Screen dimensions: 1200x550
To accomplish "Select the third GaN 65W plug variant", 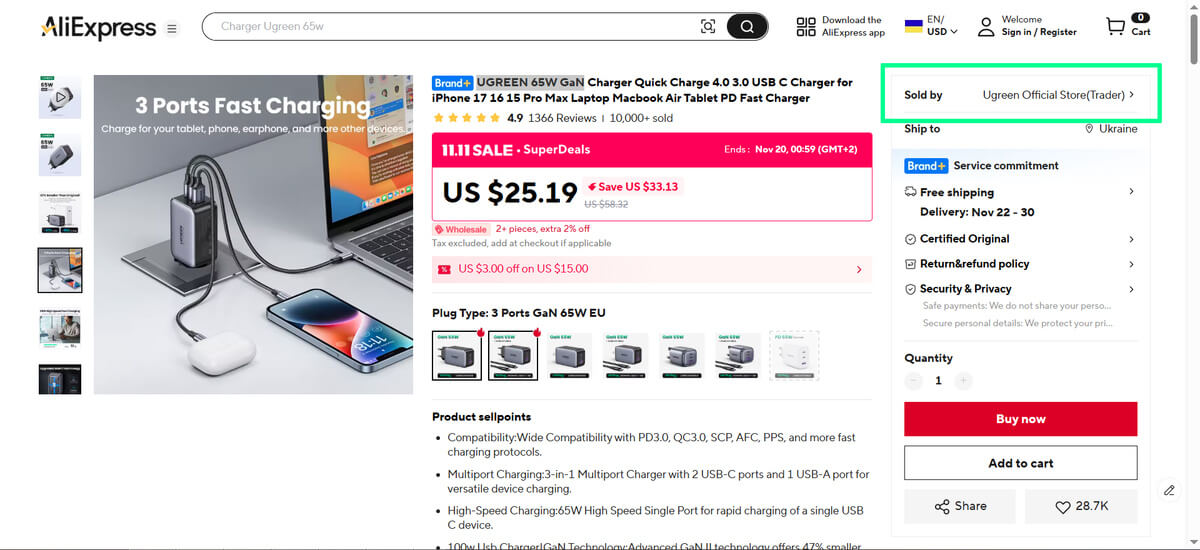I will click(570, 355).
